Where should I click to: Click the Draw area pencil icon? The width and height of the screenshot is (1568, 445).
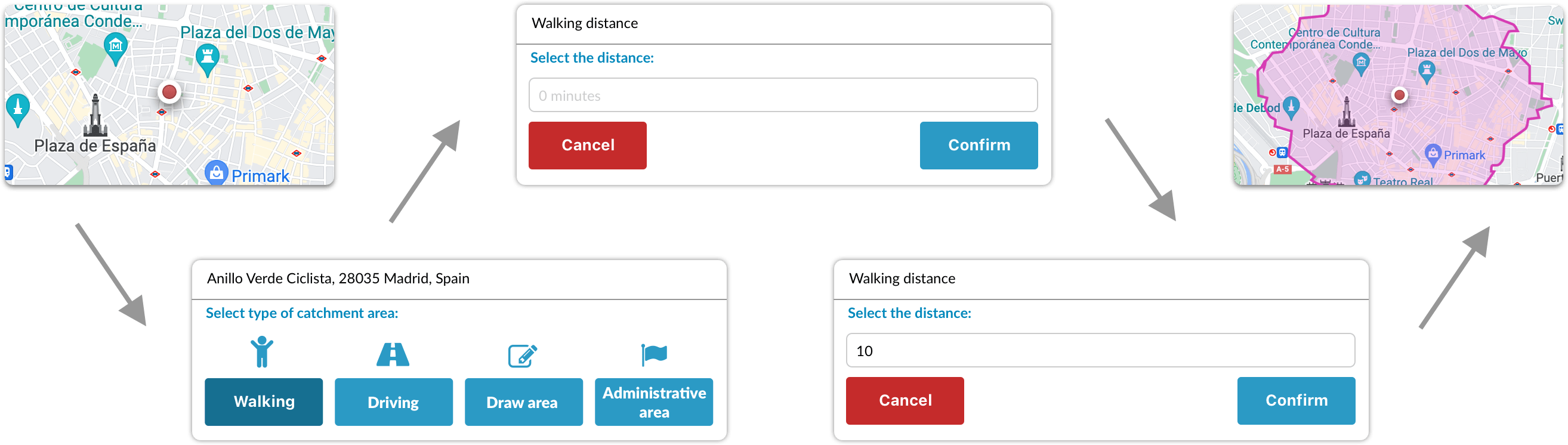click(523, 353)
